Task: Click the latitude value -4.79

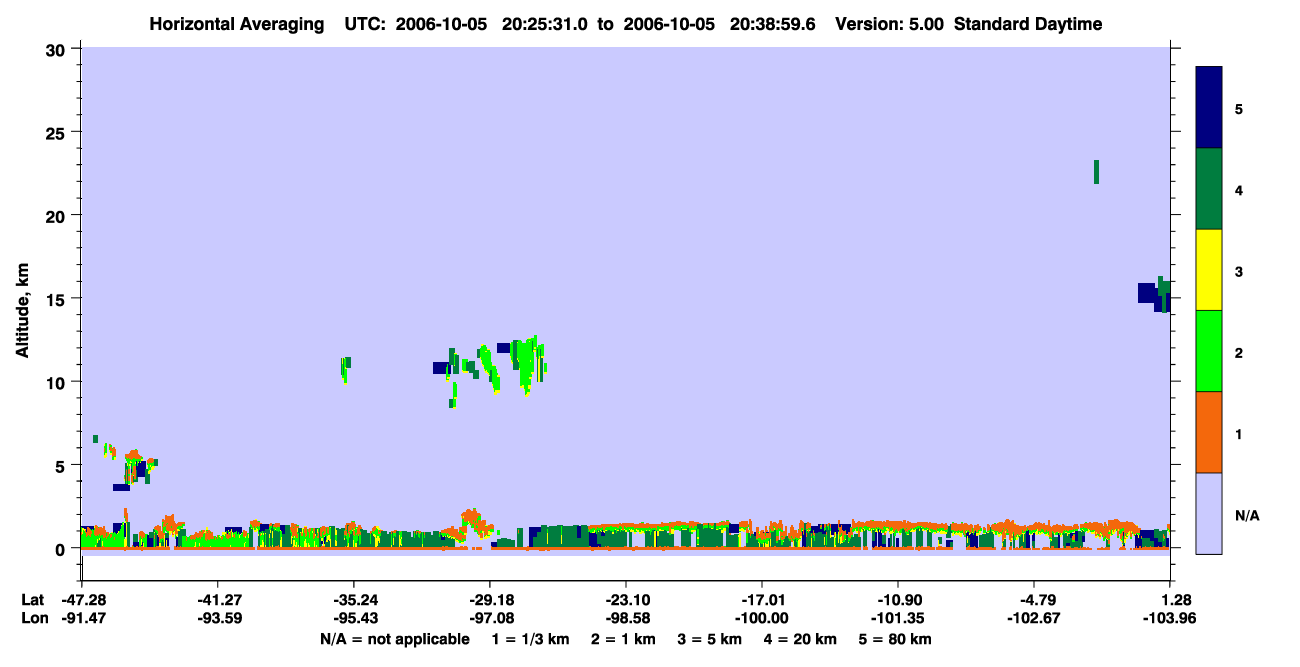Action: pyautogui.click(x=1034, y=600)
